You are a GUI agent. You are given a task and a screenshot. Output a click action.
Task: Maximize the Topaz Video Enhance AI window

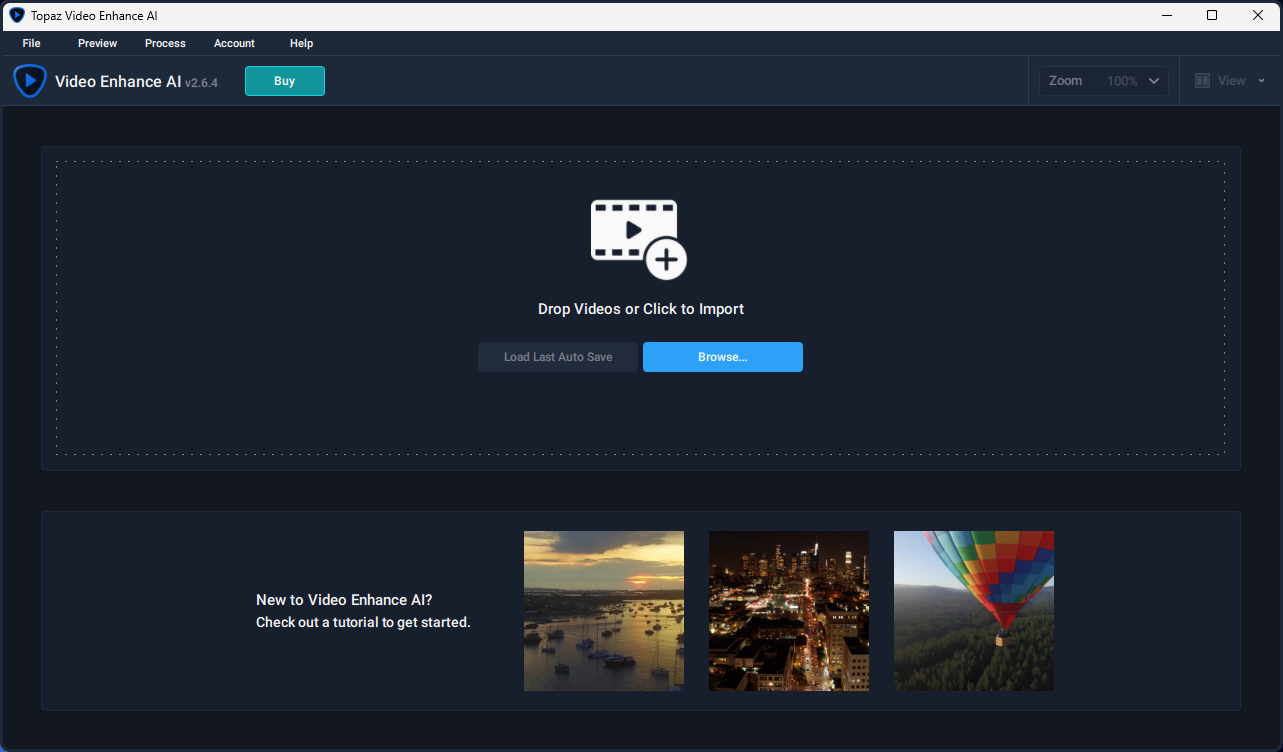click(1212, 15)
